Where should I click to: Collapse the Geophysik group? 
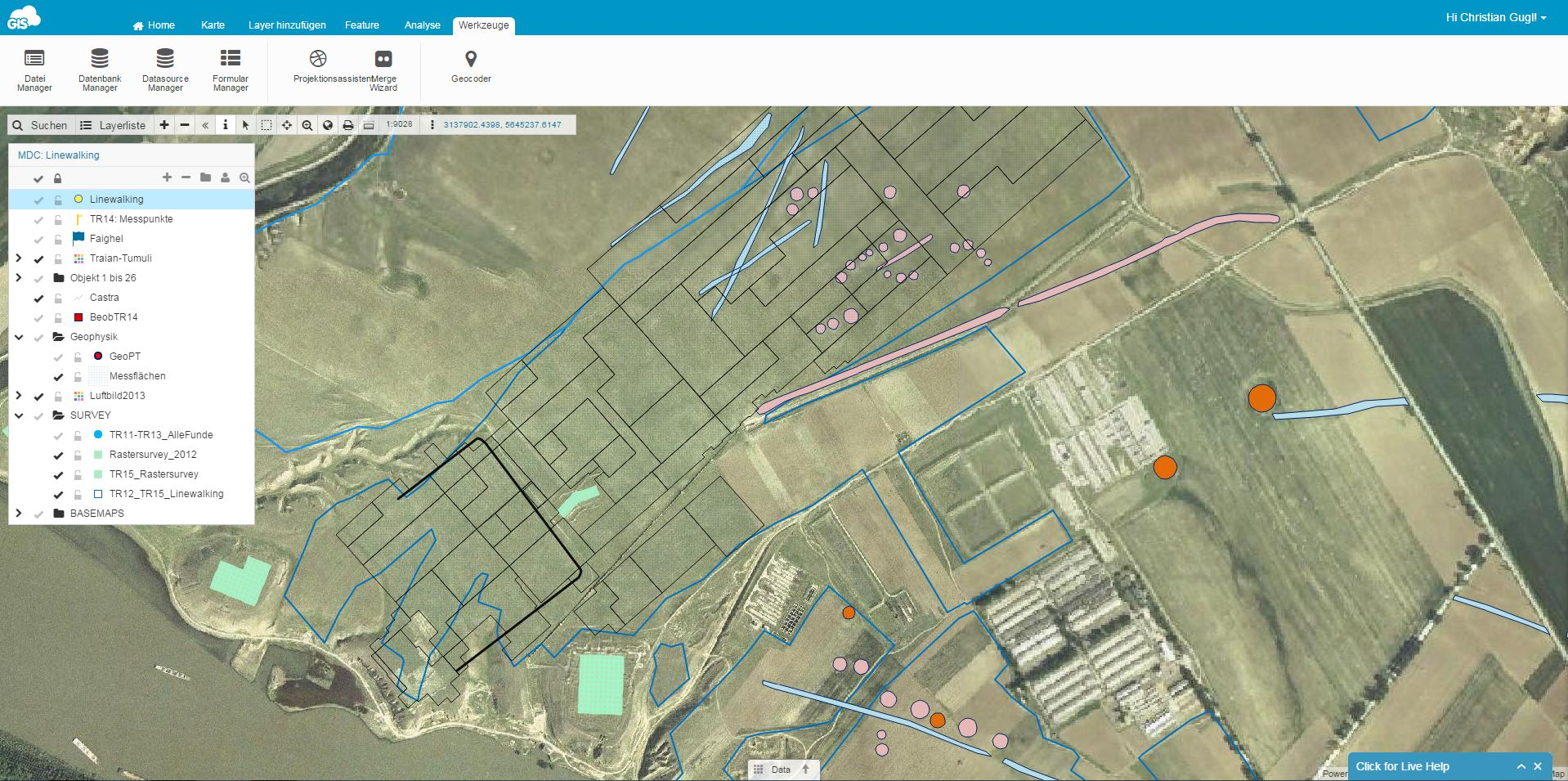(x=19, y=337)
